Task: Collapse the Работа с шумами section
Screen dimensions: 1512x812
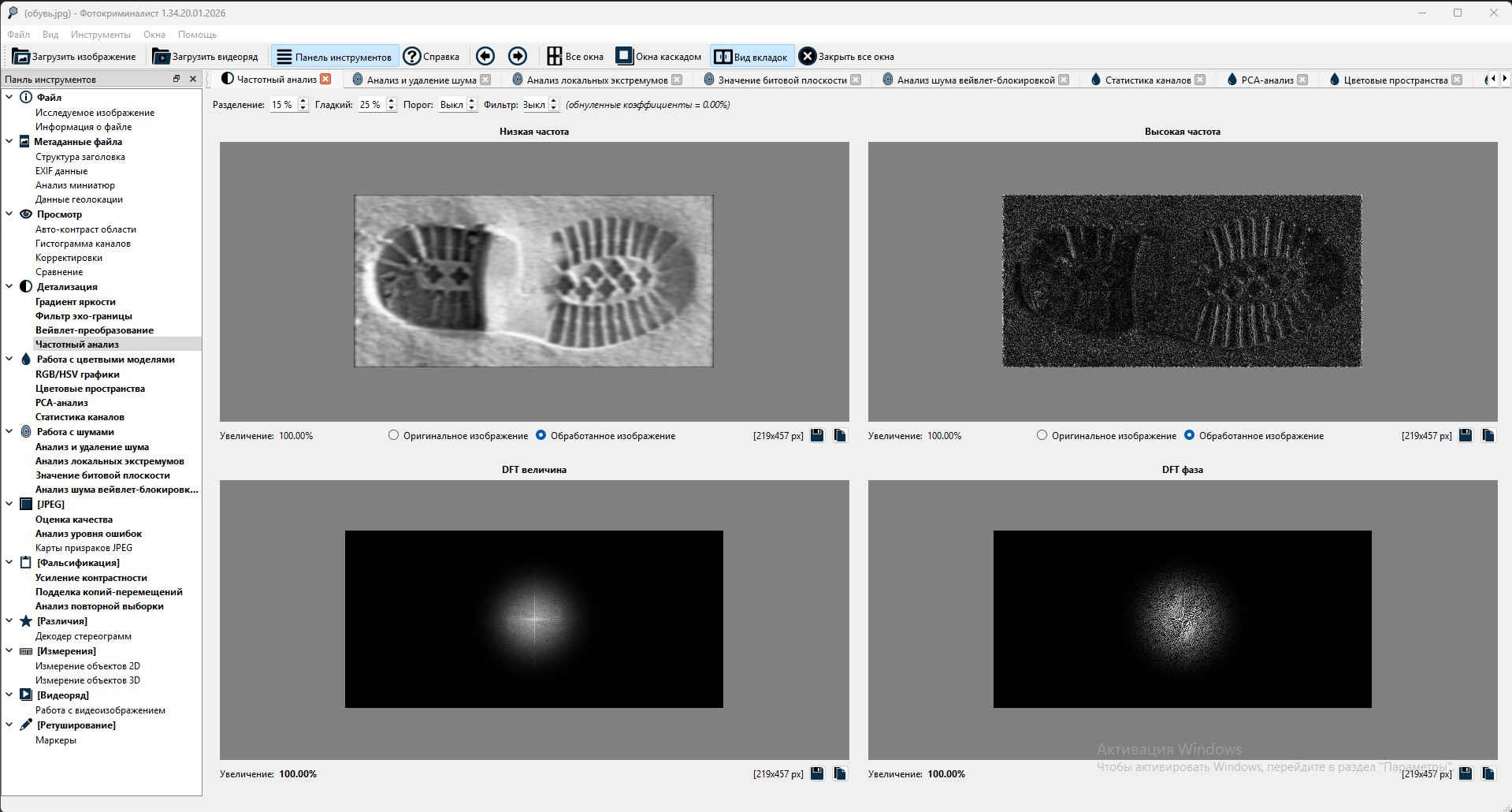Action: pyautogui.click(x=9, y=432)
